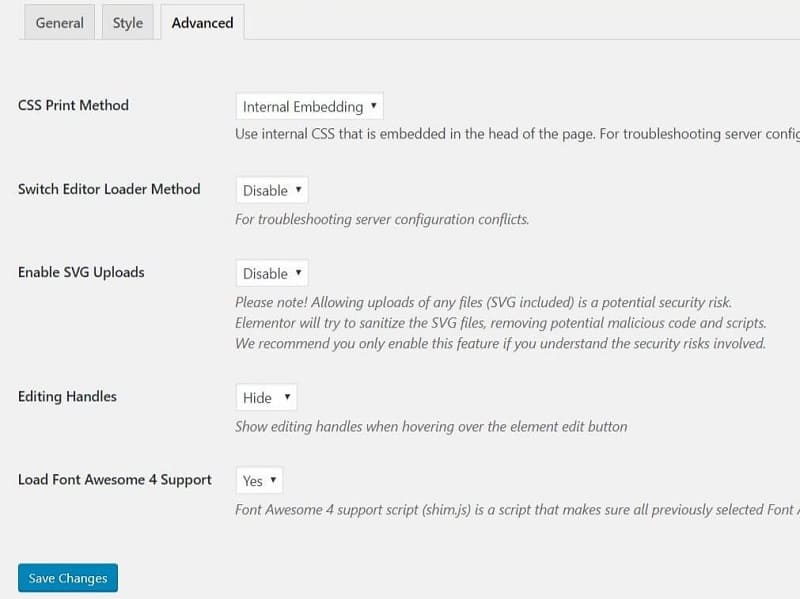Click the Elementor sanitize SVG files line
800x599 pixels.
point(500,323)
